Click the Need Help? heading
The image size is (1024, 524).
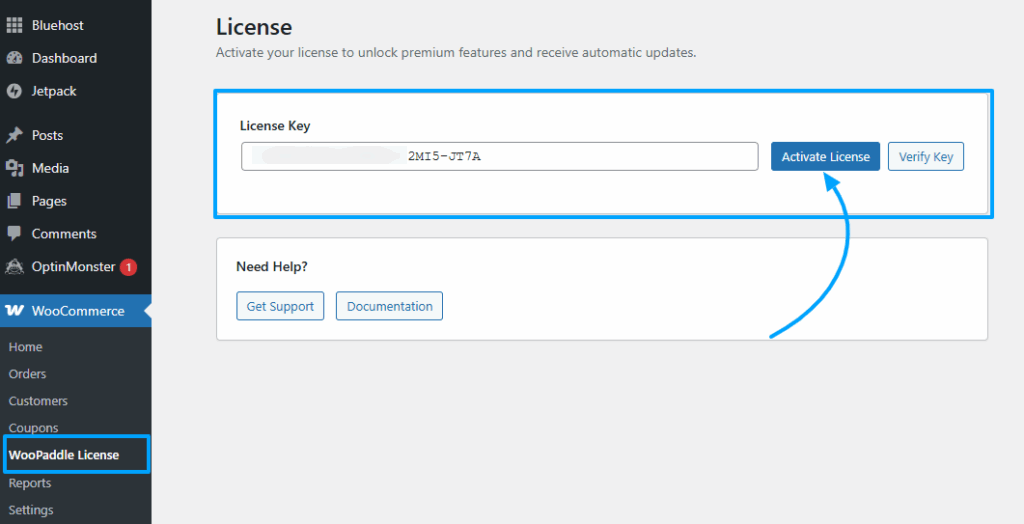(x=272, y=267)
